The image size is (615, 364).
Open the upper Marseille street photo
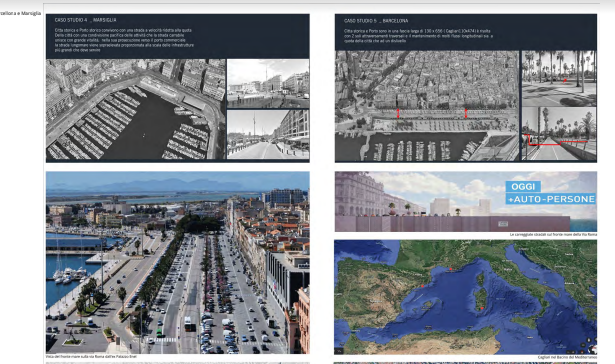[268, 84]
